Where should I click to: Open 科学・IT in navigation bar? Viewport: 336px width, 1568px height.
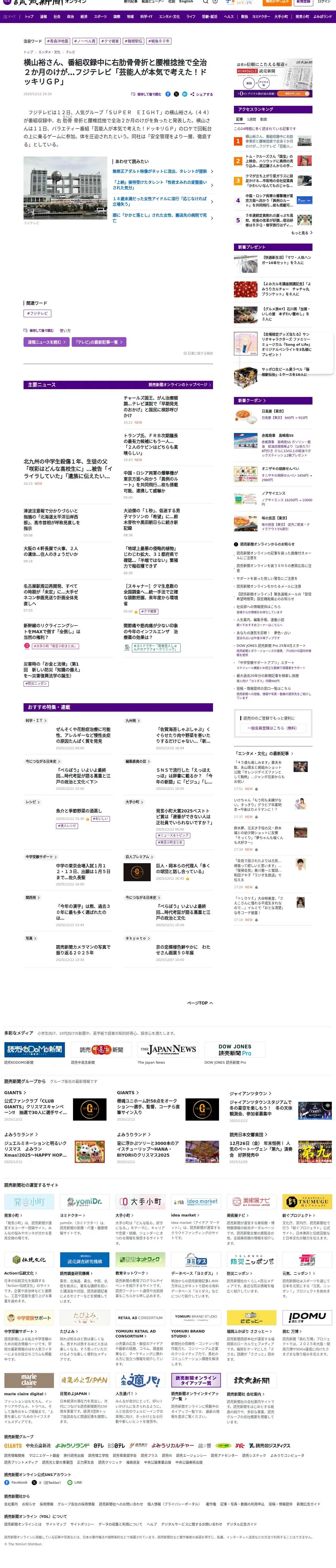(146, 17)
